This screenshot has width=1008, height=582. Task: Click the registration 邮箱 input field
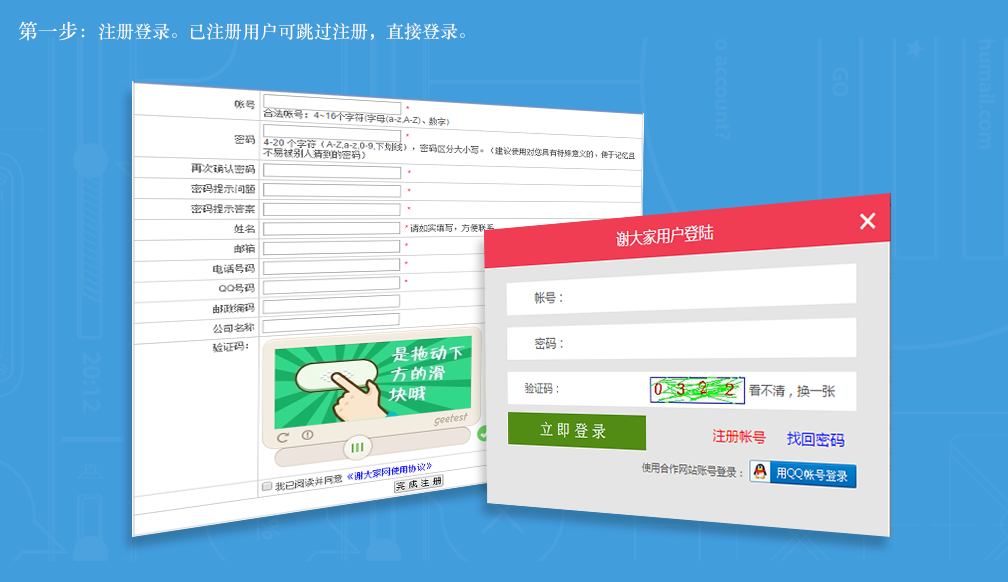pyautogui.click(x=331, y=248)
